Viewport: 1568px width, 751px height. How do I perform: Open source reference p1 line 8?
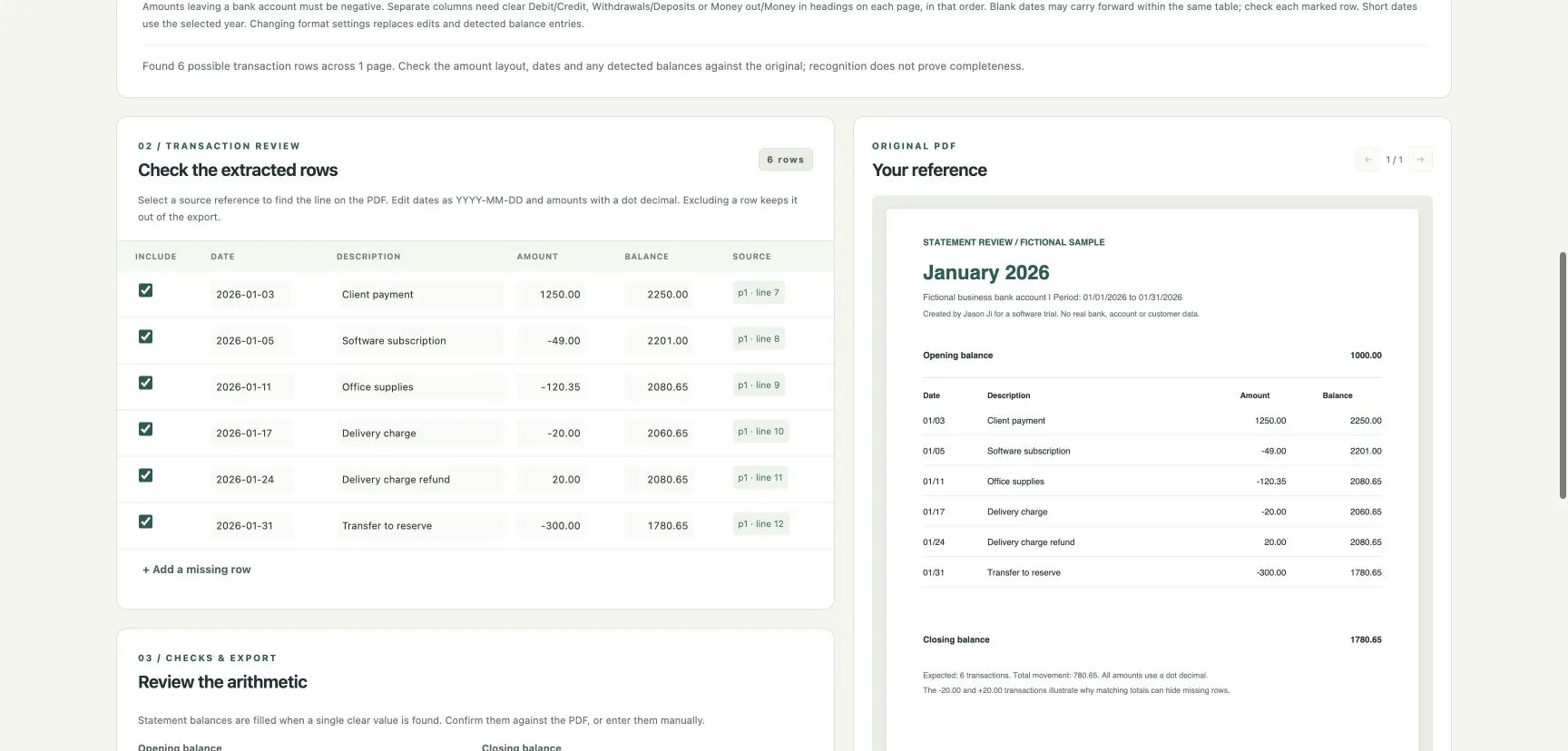coord(759,339)
